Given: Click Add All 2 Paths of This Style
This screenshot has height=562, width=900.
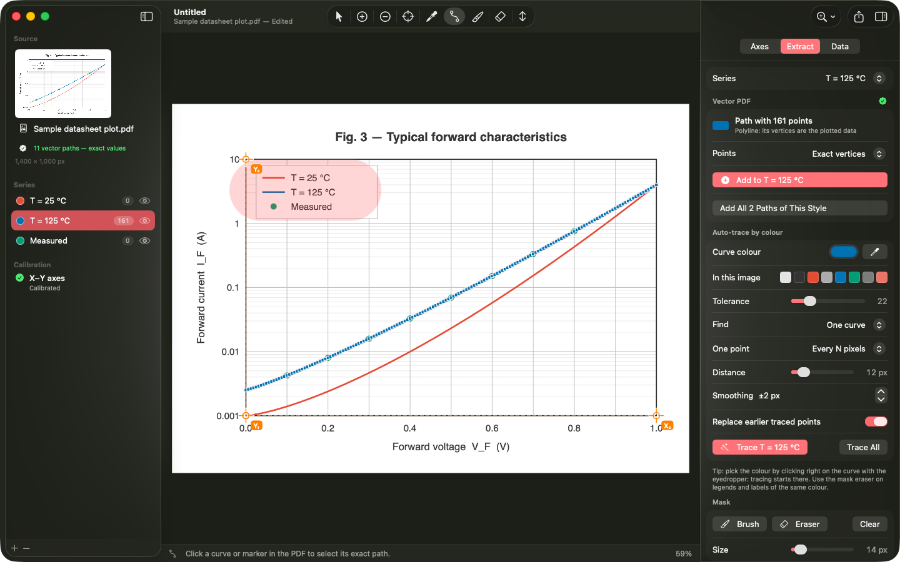Looking at the screenshot, I should tap(800, 208).
